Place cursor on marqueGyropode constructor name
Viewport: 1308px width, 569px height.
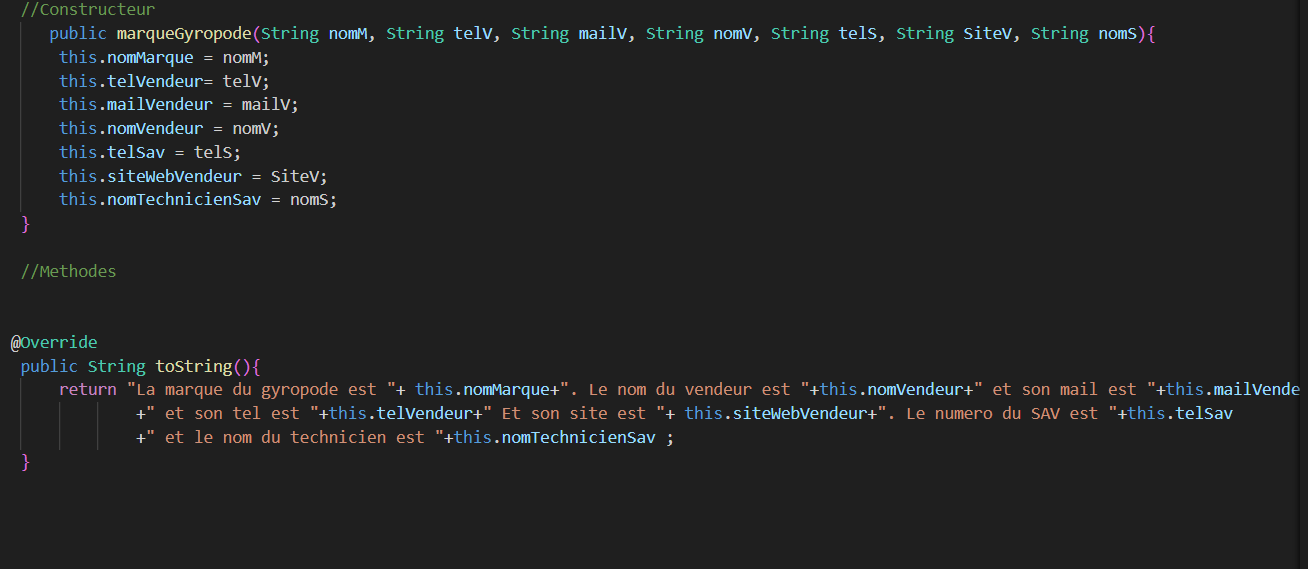pyautogui.click(x=184, y=33)
